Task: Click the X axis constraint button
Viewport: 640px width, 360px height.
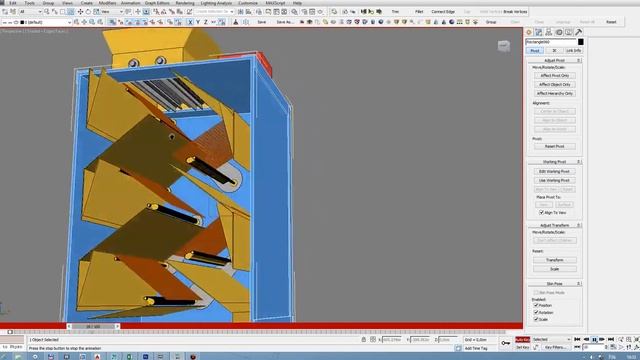Action: [x=190, y=22]
